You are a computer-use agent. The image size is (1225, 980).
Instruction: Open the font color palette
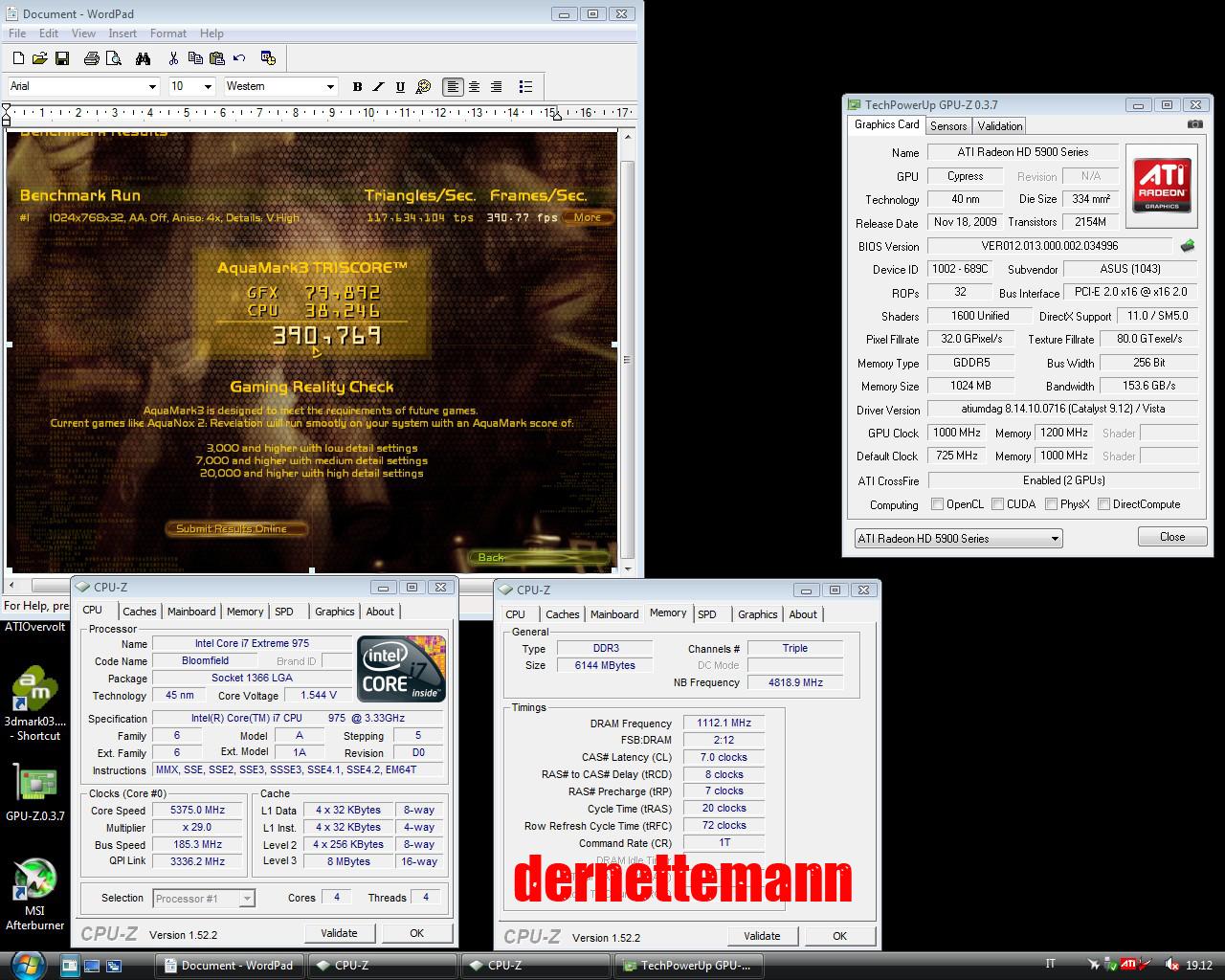423,86
